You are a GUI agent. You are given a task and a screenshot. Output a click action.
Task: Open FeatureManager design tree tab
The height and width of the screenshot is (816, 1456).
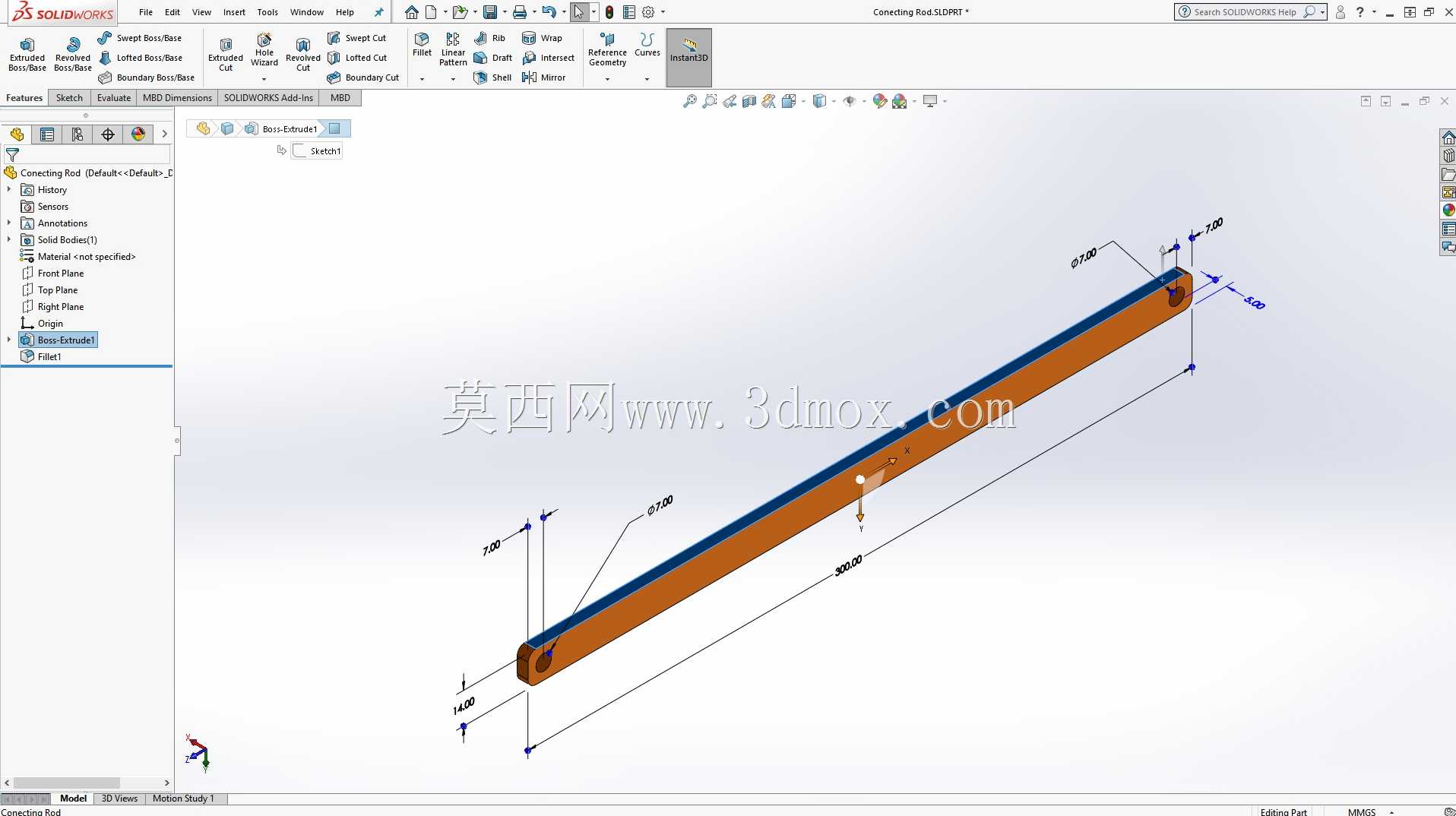pyautogui.click(x=17, y=134)
